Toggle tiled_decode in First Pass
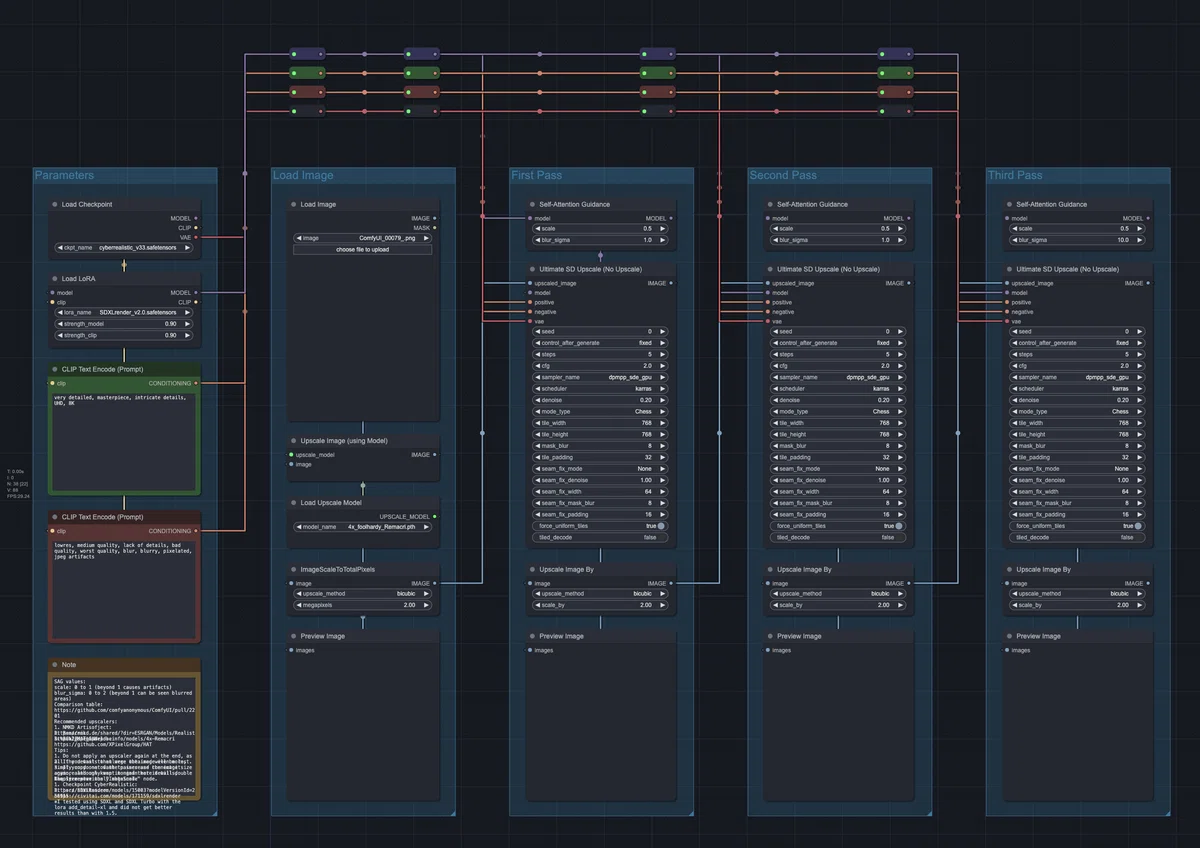Screen dimensions: 1200x848 pos(600,537)
